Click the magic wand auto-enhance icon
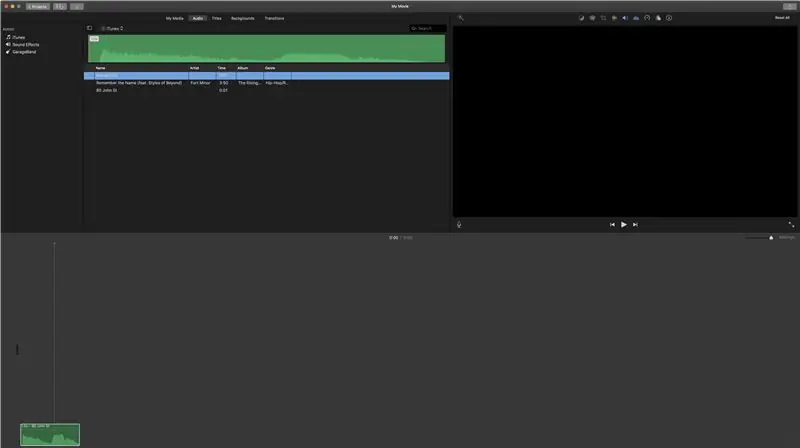800x448 pixels. coord(461,18)
